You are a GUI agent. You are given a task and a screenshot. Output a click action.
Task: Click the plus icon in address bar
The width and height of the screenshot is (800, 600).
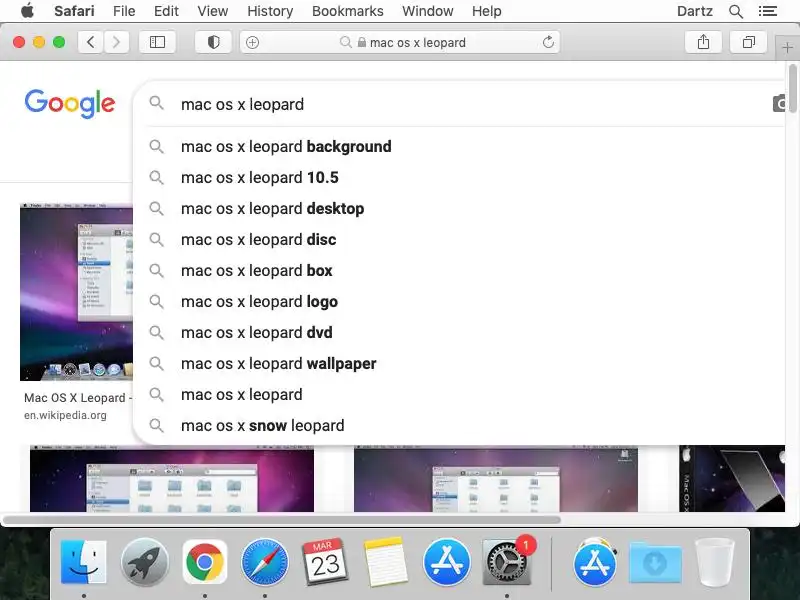(252, 42)
